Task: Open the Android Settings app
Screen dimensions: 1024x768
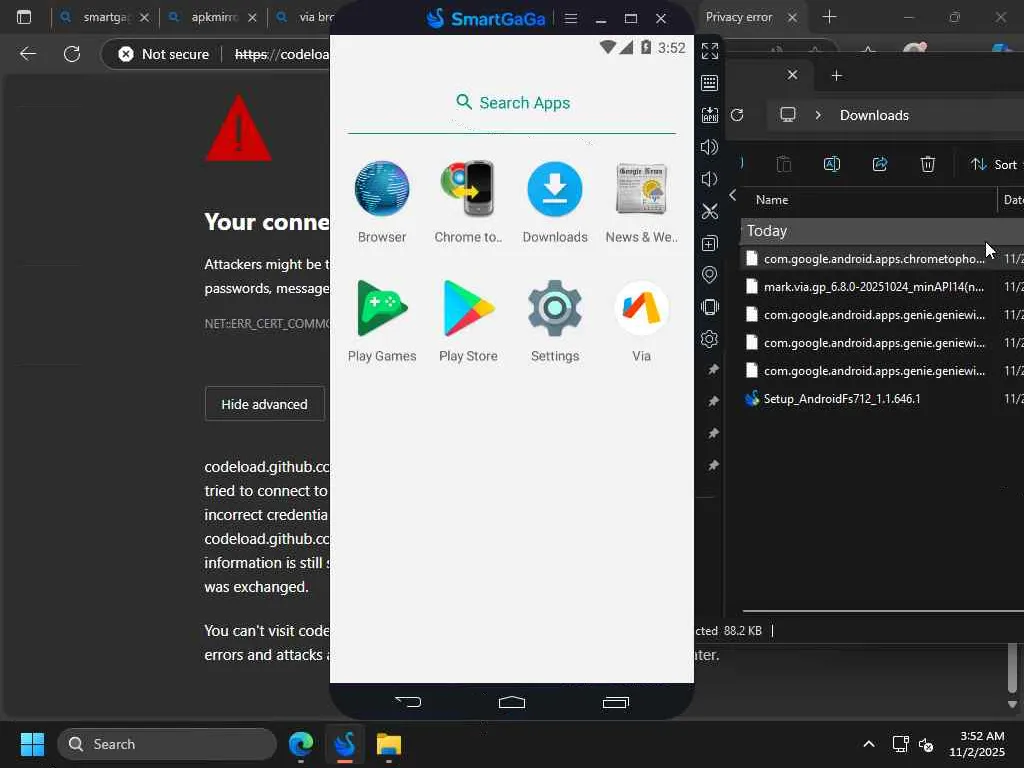Action: 555,321
